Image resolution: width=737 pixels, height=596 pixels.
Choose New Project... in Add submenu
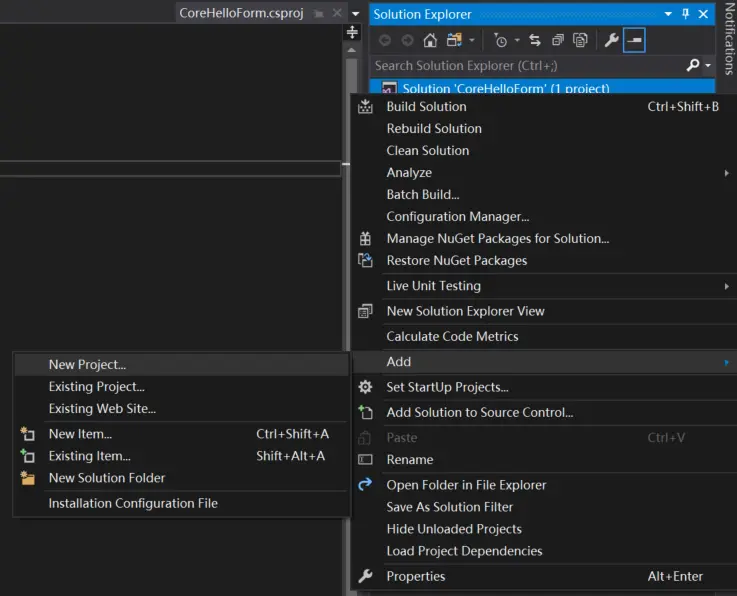click(181, 365)
